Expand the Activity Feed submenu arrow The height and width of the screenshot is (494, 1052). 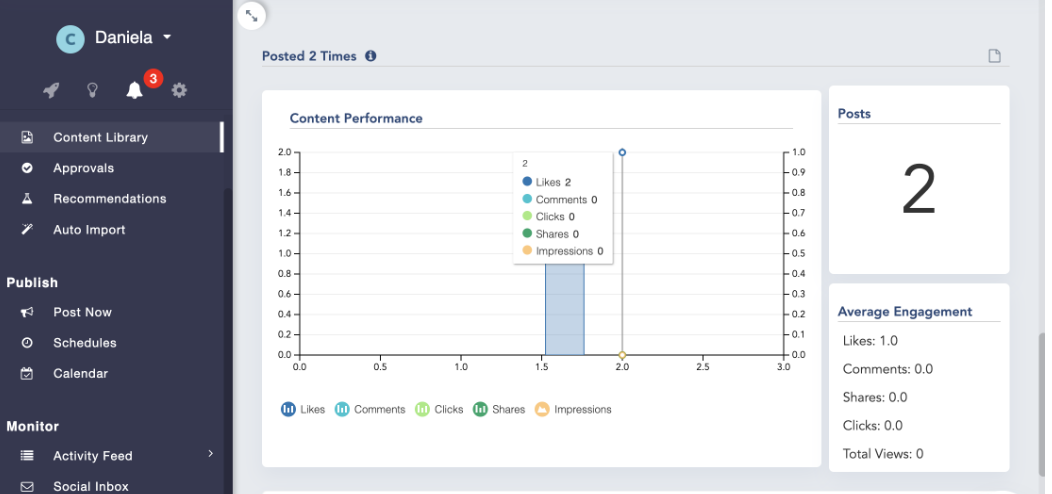click(210, 454)
